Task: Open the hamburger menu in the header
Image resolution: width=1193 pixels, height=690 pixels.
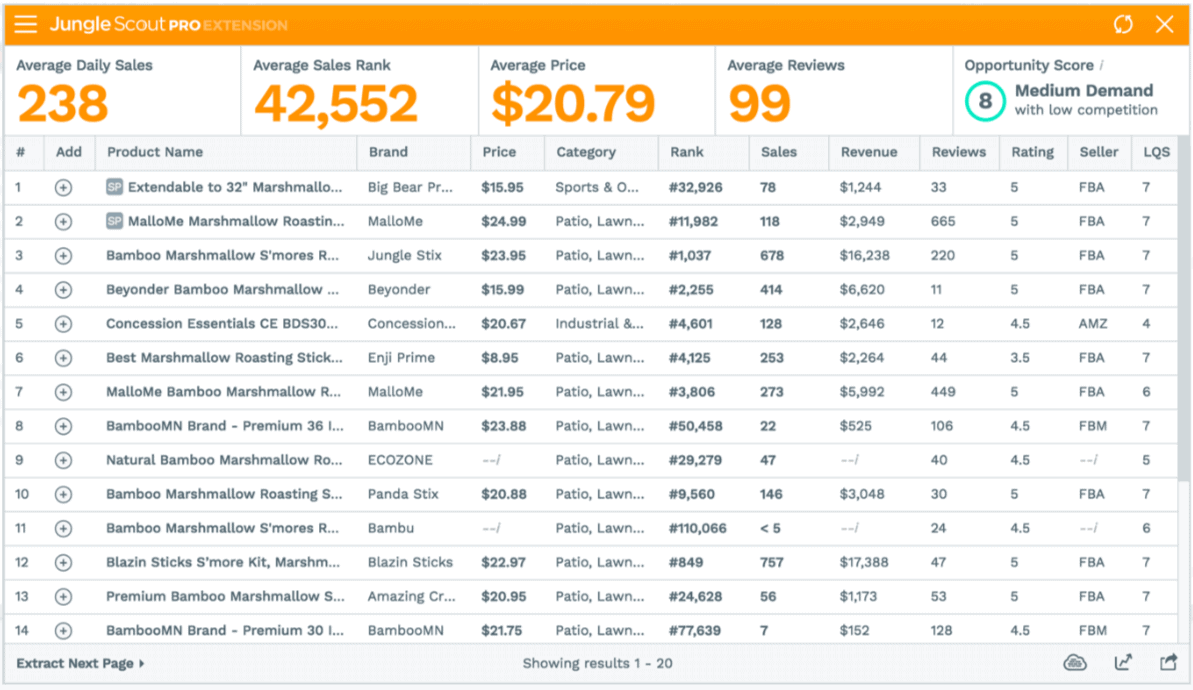Action: [26, 25]
